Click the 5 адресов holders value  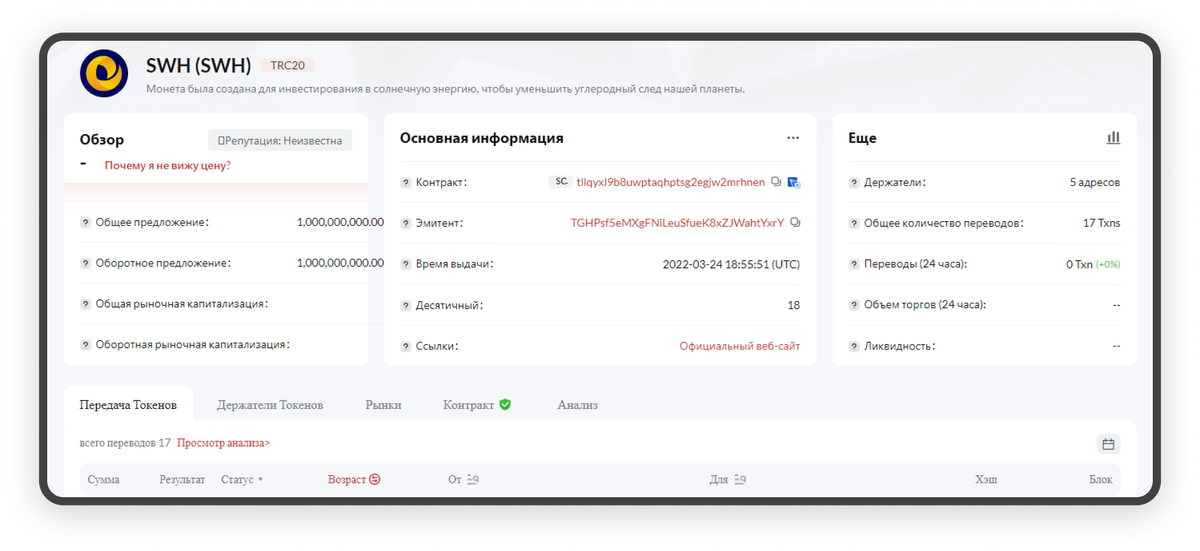[x=1095, y=183]
